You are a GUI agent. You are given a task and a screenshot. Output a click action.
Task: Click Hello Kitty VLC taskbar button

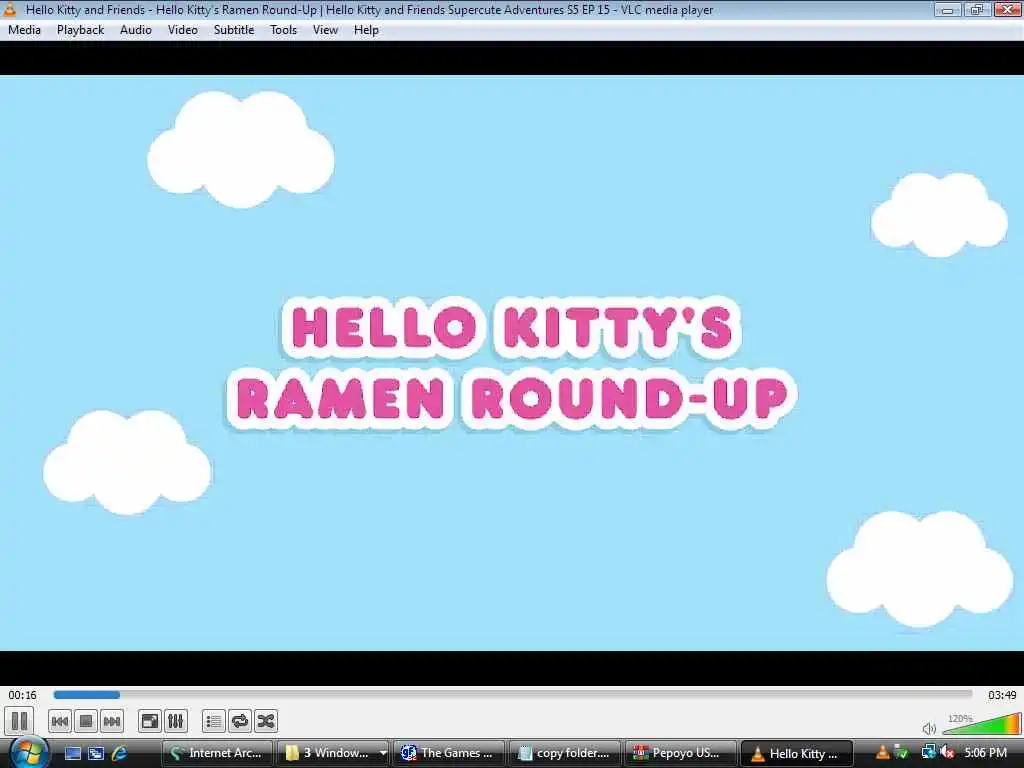pyautogui.click(x=797, y=753)
